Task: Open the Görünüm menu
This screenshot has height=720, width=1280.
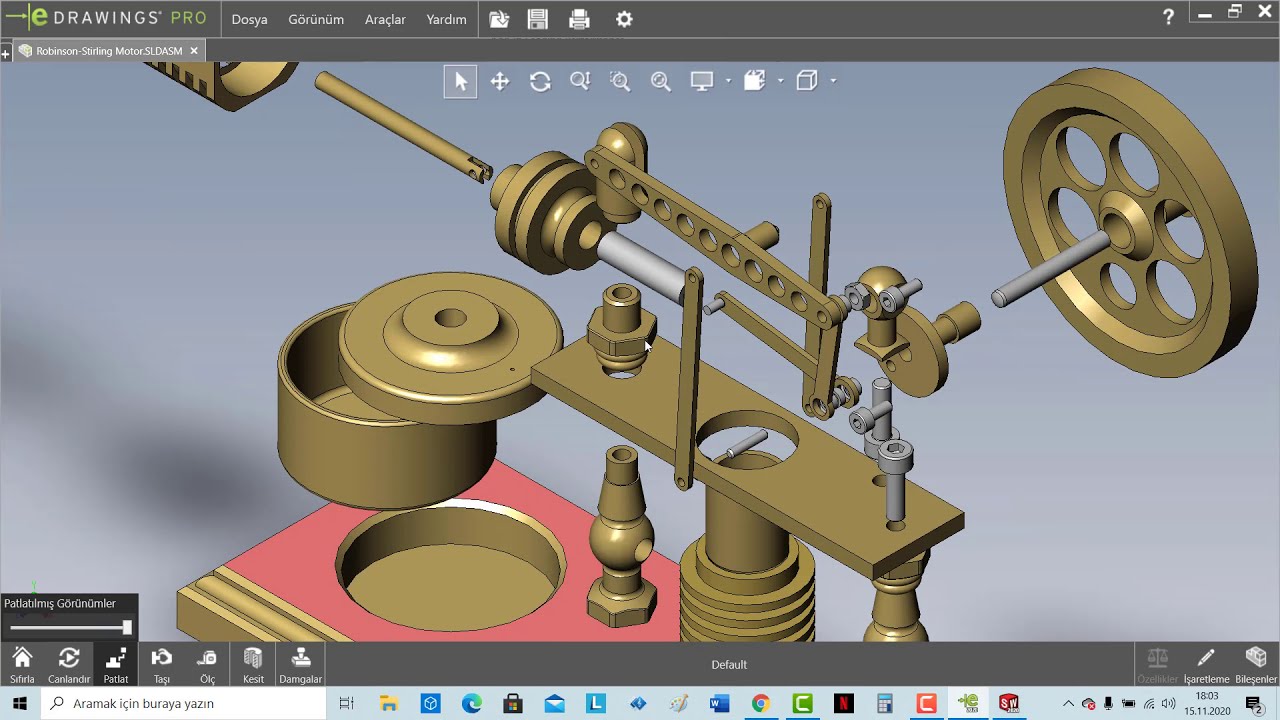Action: [316, 19]
